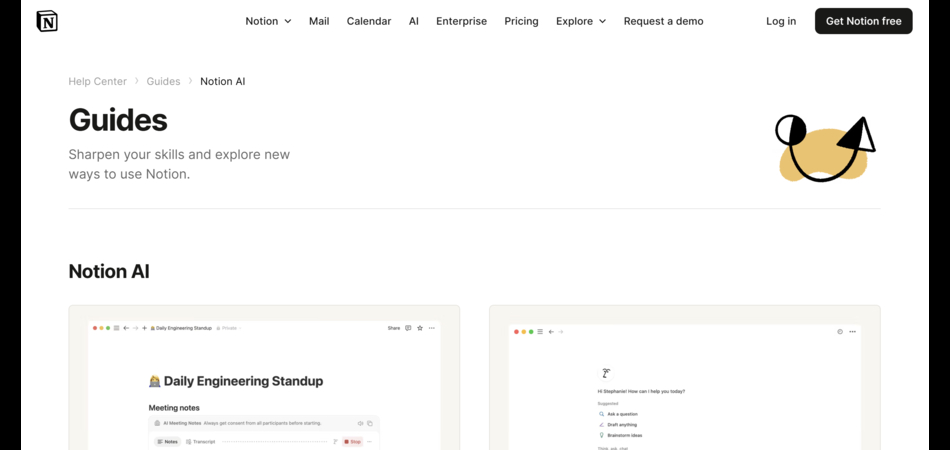950x450 pixels.
Task: Open the Pricing page
Action: pos(521,21)
